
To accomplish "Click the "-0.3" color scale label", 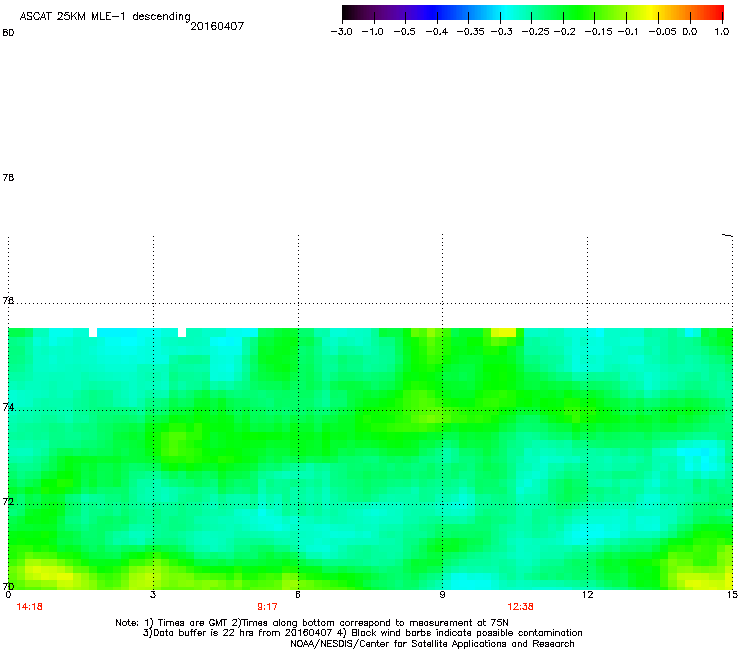I will (501, 32).
